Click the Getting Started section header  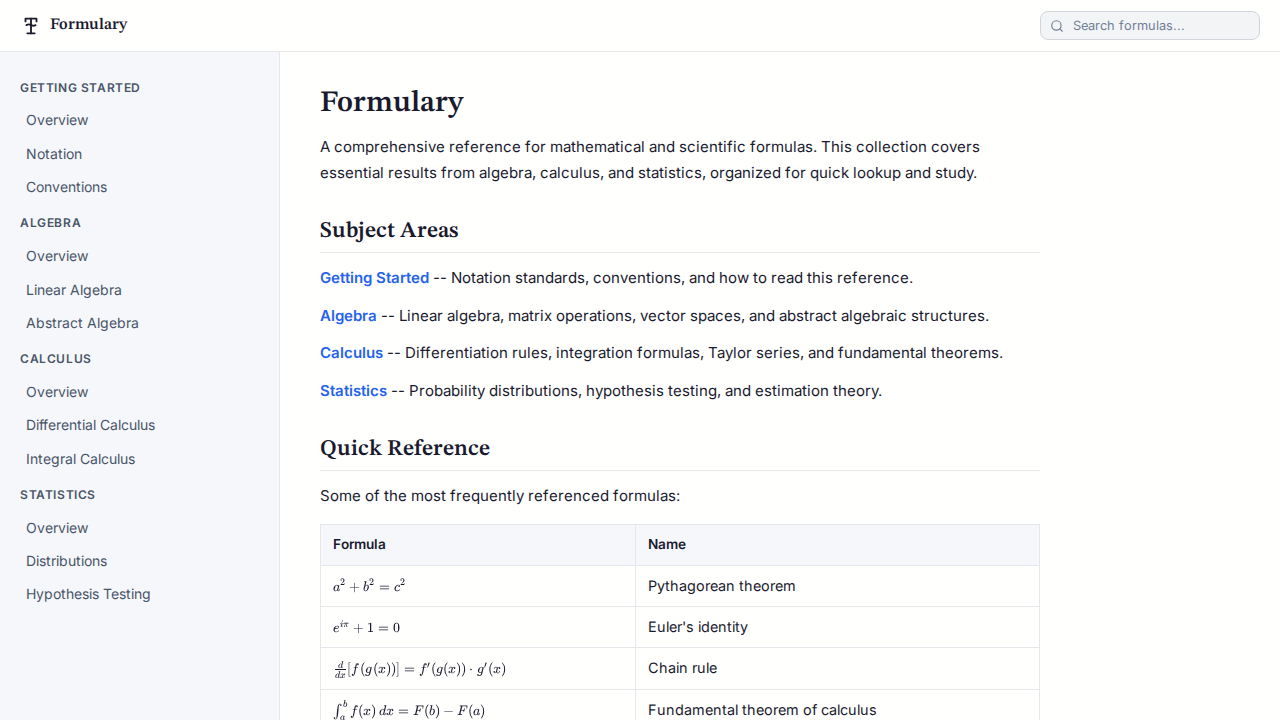tap(80, 88)
